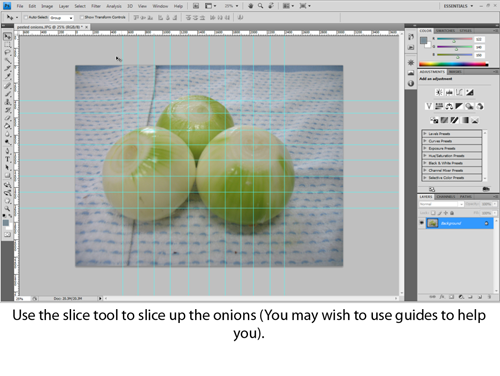Switch to the Swatches tab
Image resolution: width=500 pixels, height=376 pixels.
pos(445,31)
